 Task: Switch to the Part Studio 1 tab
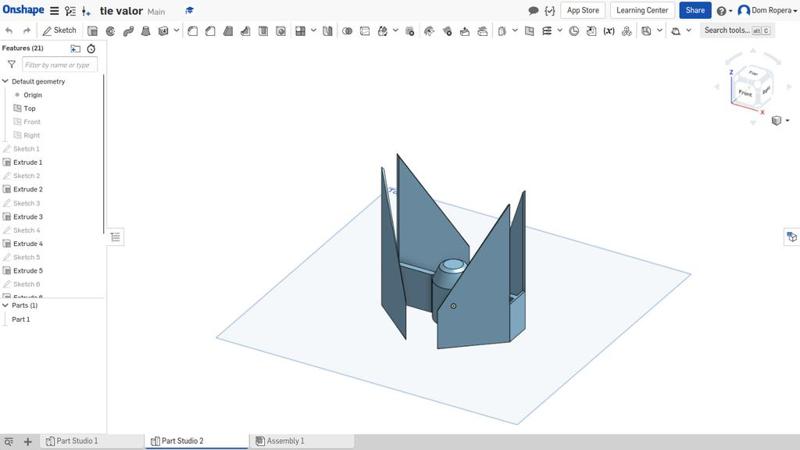point(92,441)
